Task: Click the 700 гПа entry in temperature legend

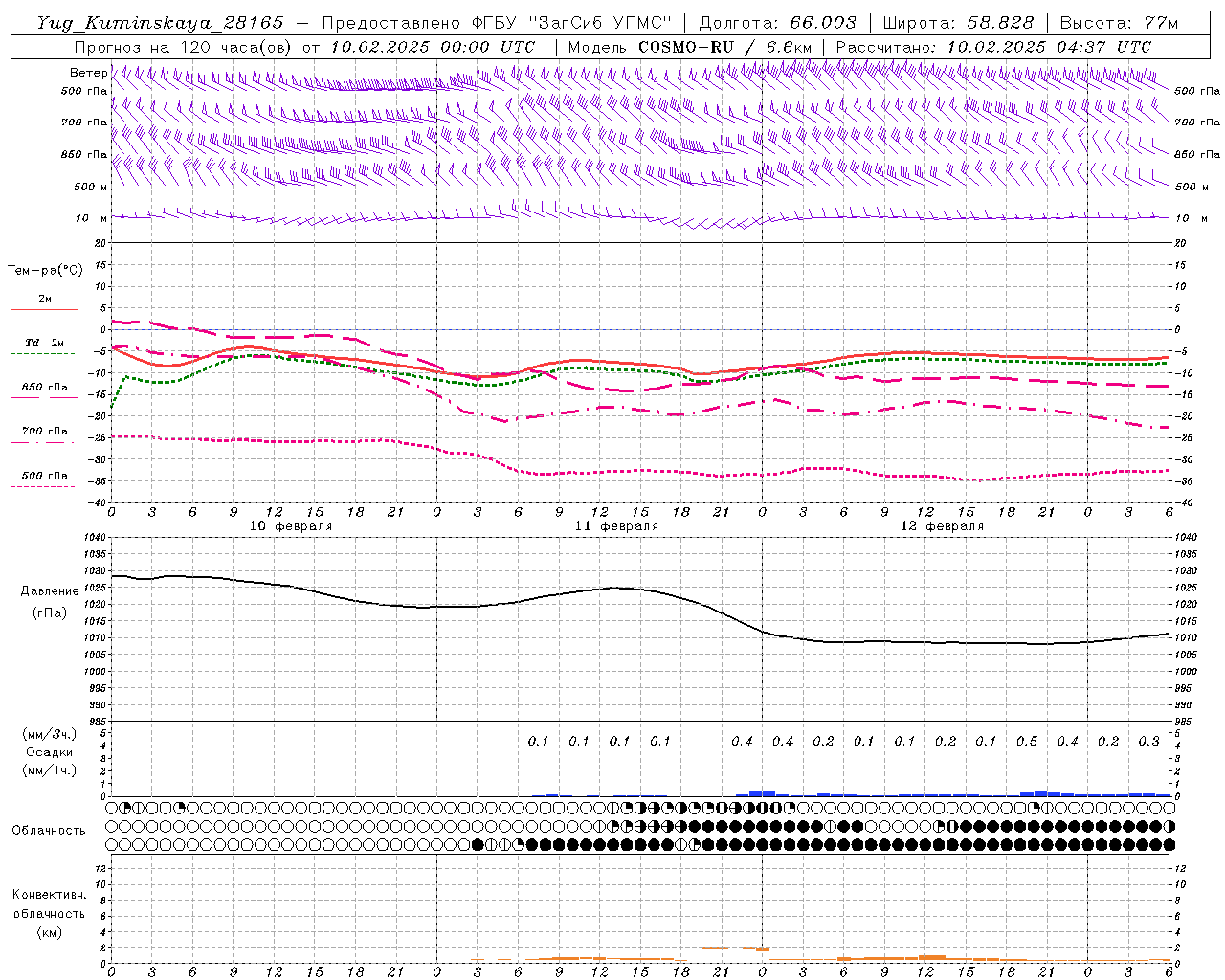Action: click(x=45, y=431)
